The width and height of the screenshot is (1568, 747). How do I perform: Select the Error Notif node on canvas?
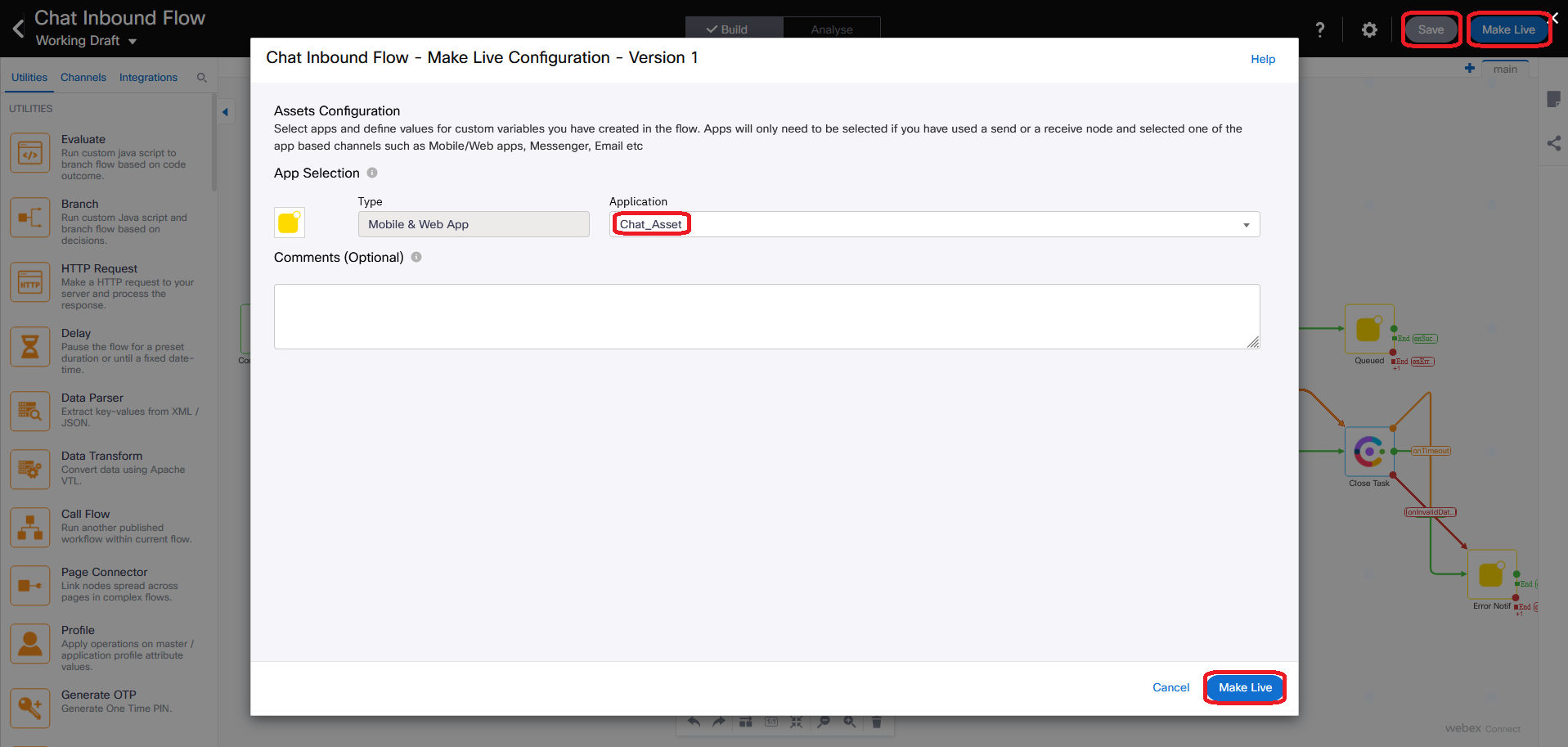1492,574
